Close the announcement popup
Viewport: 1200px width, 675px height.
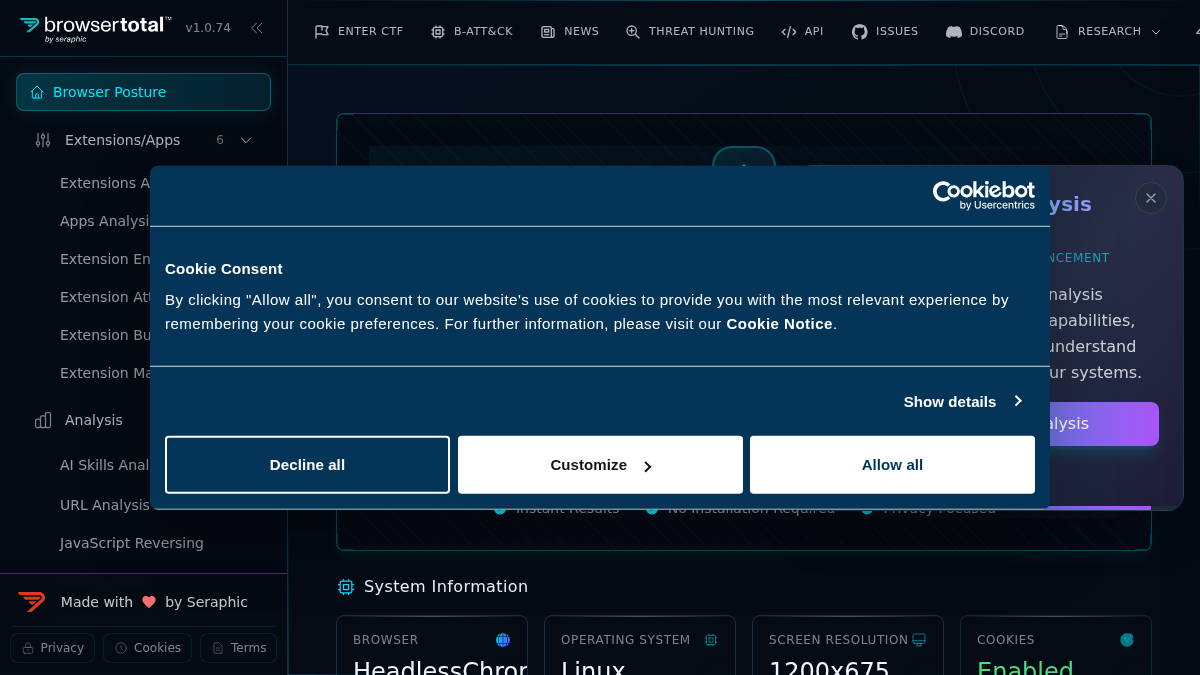1151,198
